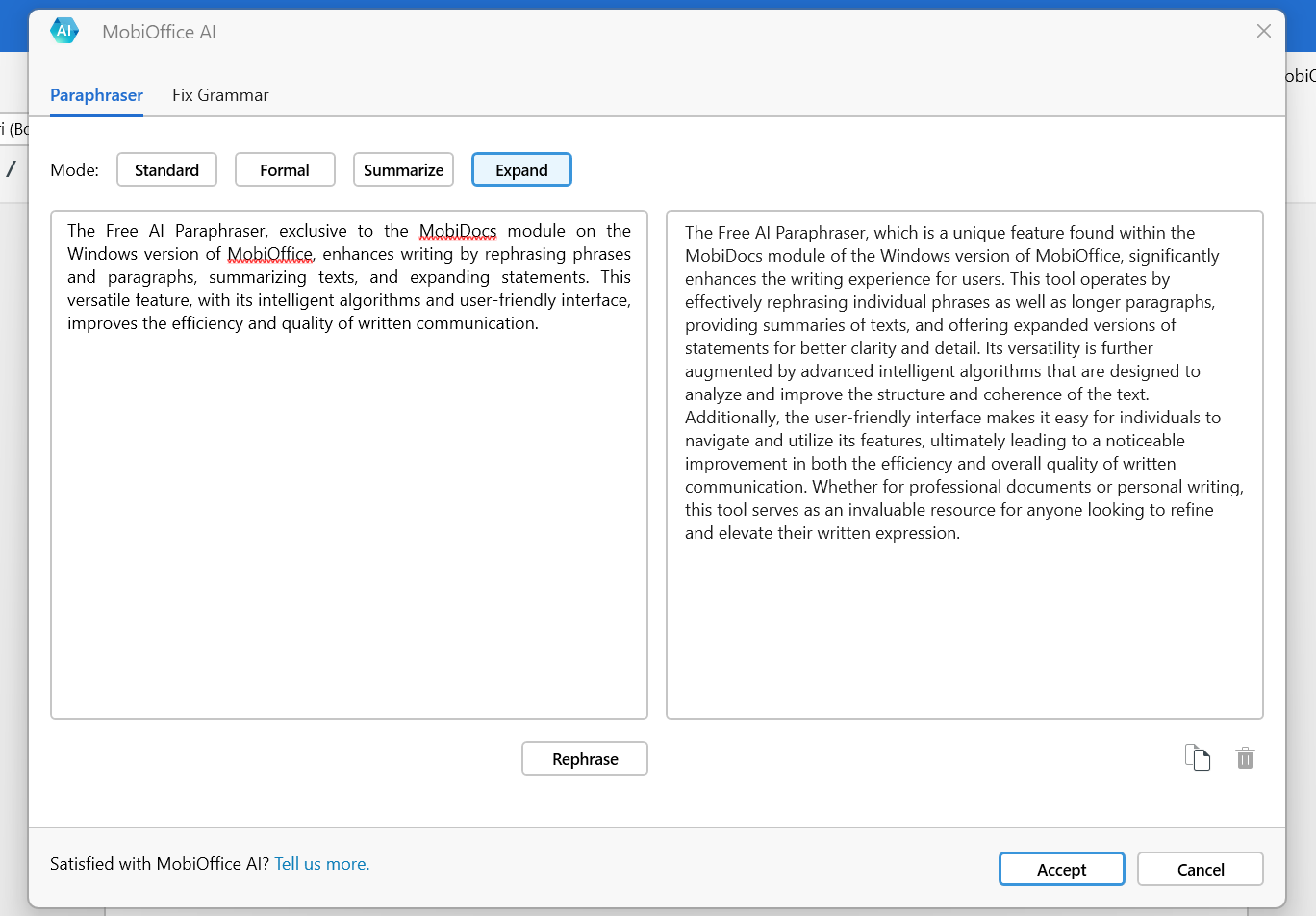Cancel the paraphrasing dialog
1316x916 pixels.
pos(1200,869)
